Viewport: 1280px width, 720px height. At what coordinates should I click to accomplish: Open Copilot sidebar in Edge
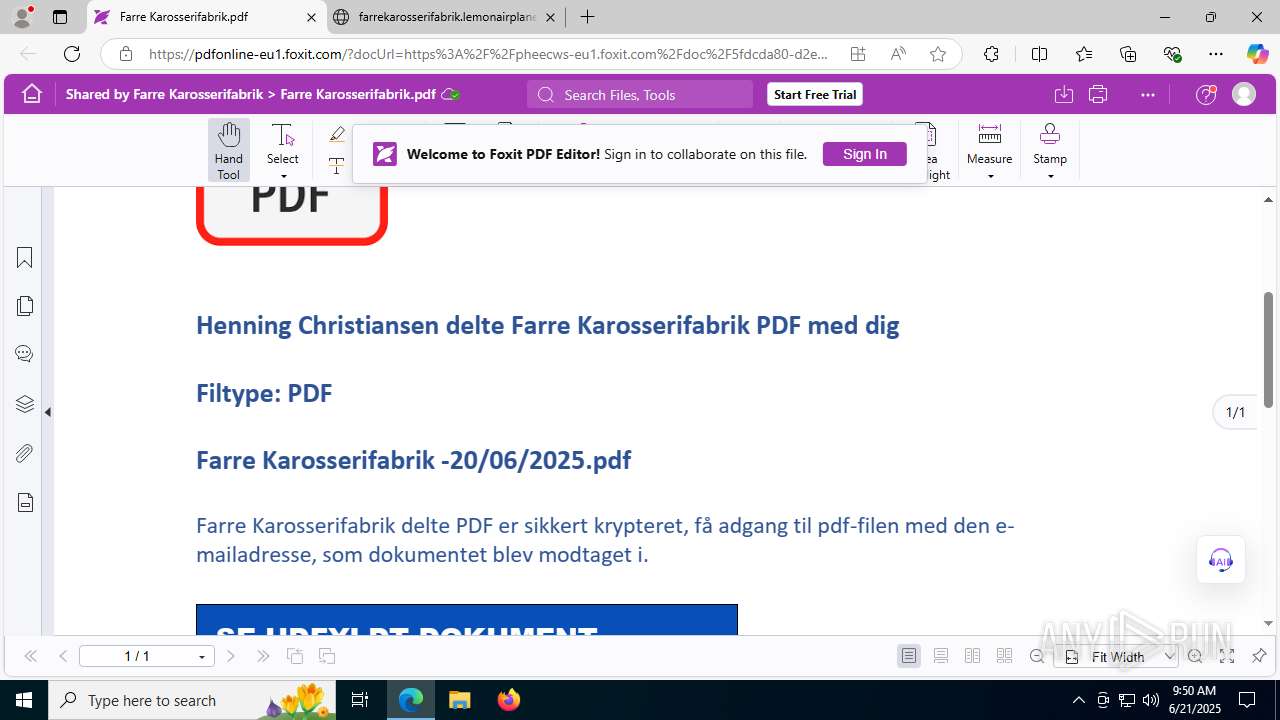(1257, 54)
